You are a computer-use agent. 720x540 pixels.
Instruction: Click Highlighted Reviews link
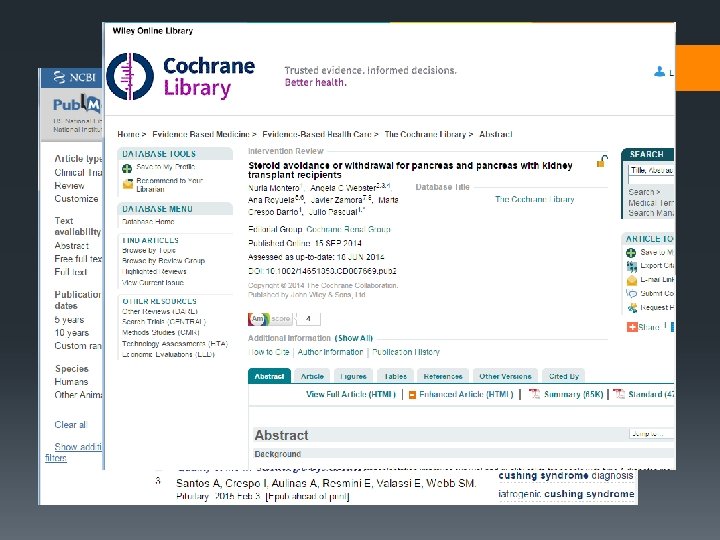click(154, 271)
